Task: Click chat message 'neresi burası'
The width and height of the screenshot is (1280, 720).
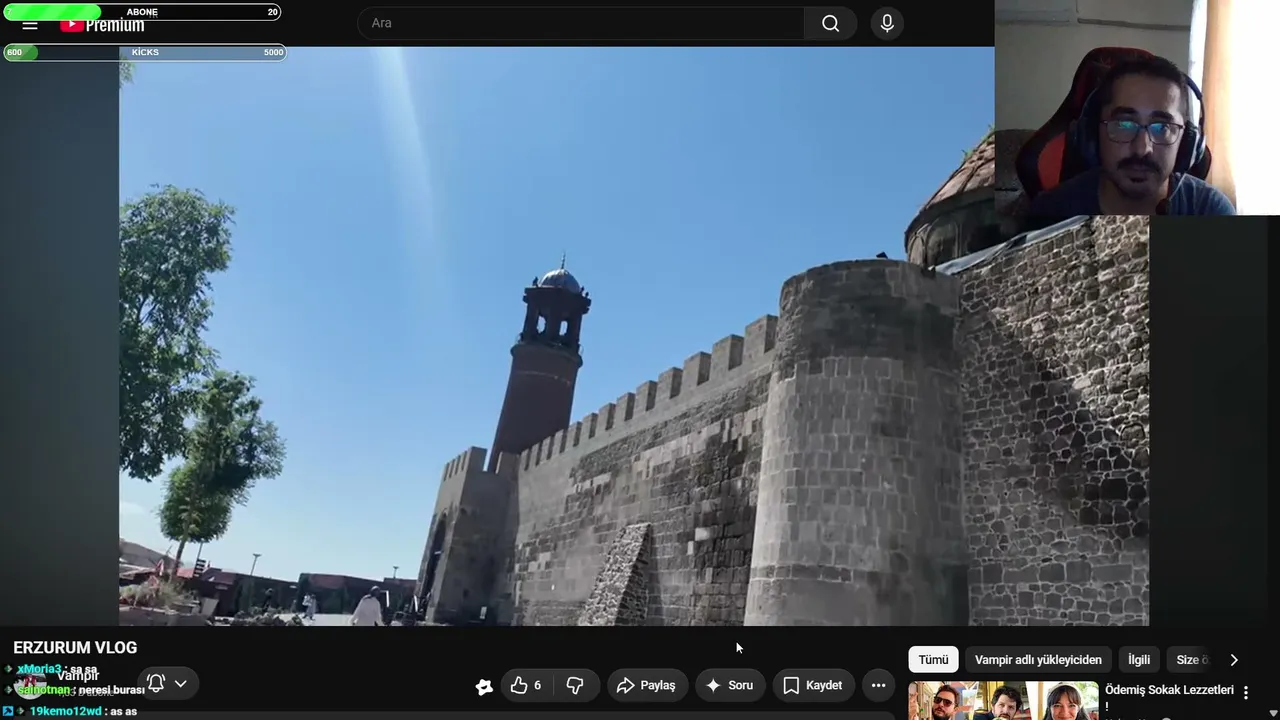Action: coord(75,690)
